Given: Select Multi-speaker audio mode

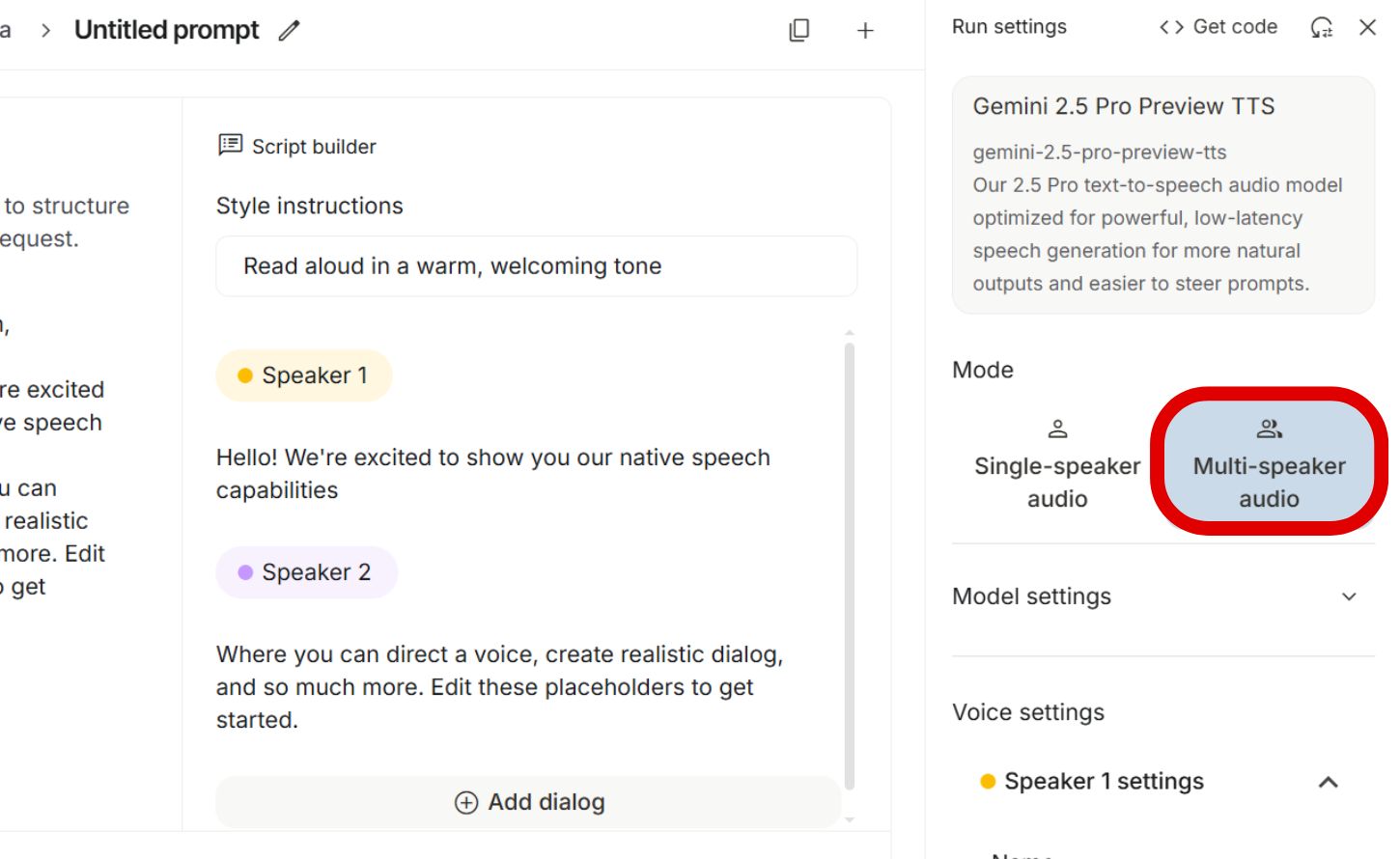Looking at the screenshot, I should 1268,466.
